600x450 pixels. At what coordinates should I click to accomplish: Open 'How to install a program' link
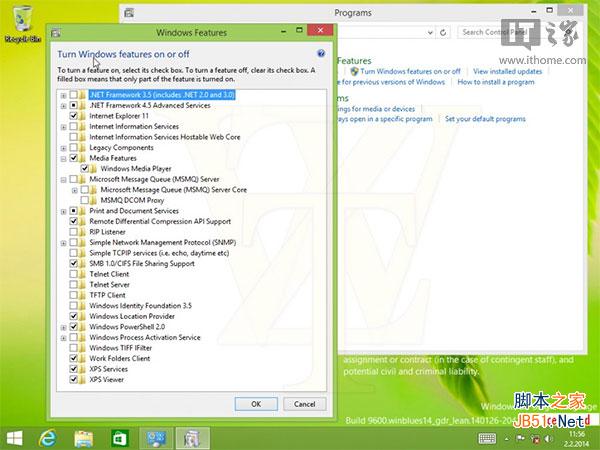(x=496, y=82)
